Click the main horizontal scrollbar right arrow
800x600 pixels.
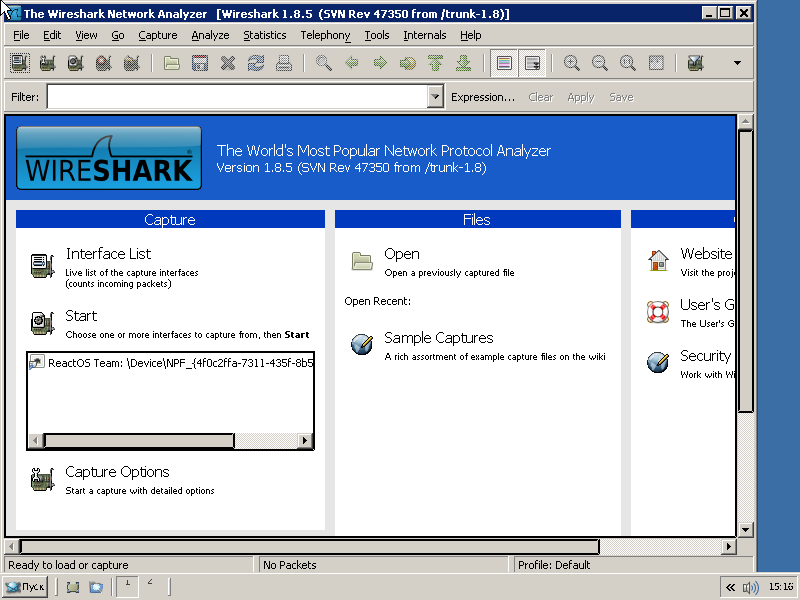(729, 546)
